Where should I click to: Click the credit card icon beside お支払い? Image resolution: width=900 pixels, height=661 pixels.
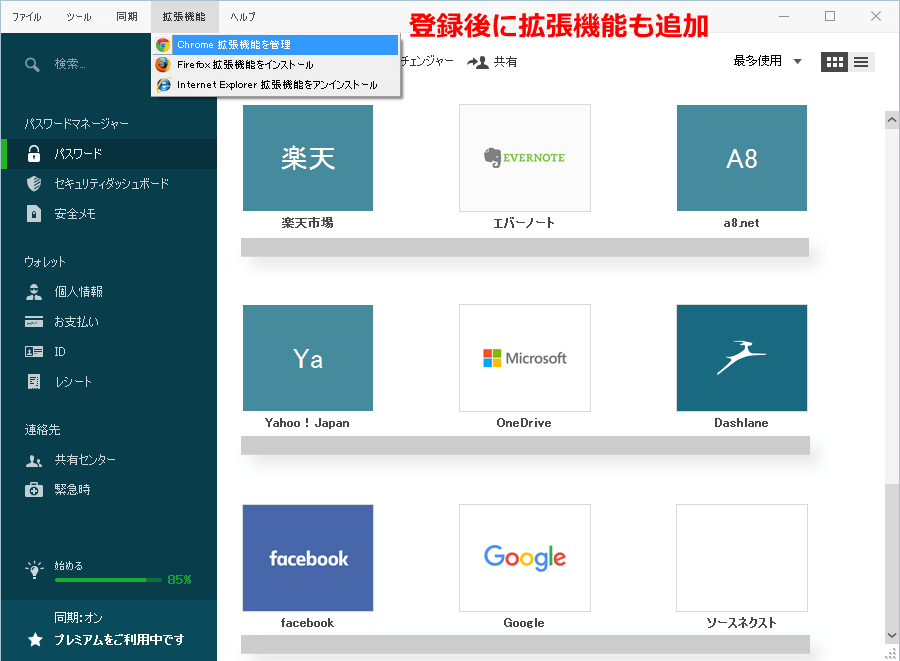pos(34,322)
